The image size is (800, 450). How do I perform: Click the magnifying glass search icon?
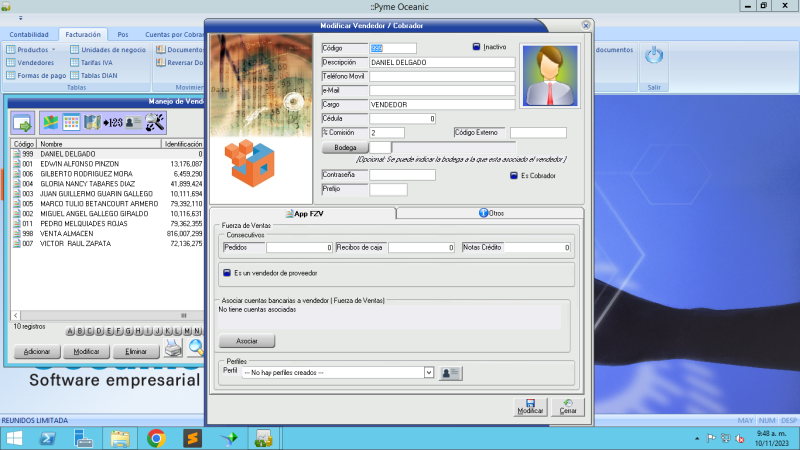[x=196, y=348]
